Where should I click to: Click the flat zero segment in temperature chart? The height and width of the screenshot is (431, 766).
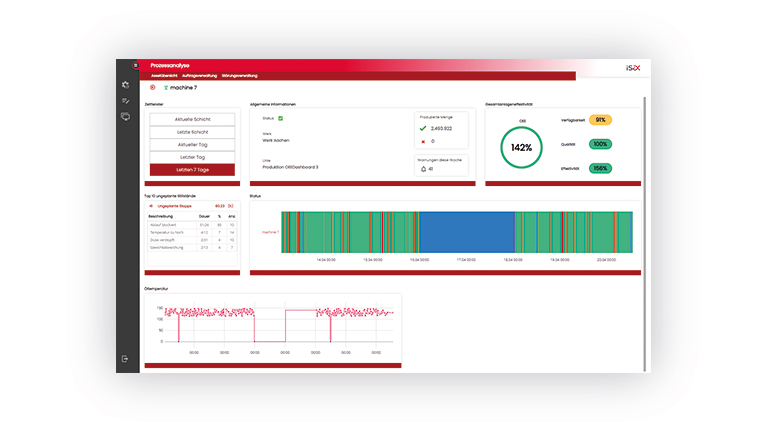tap(270, 341)
